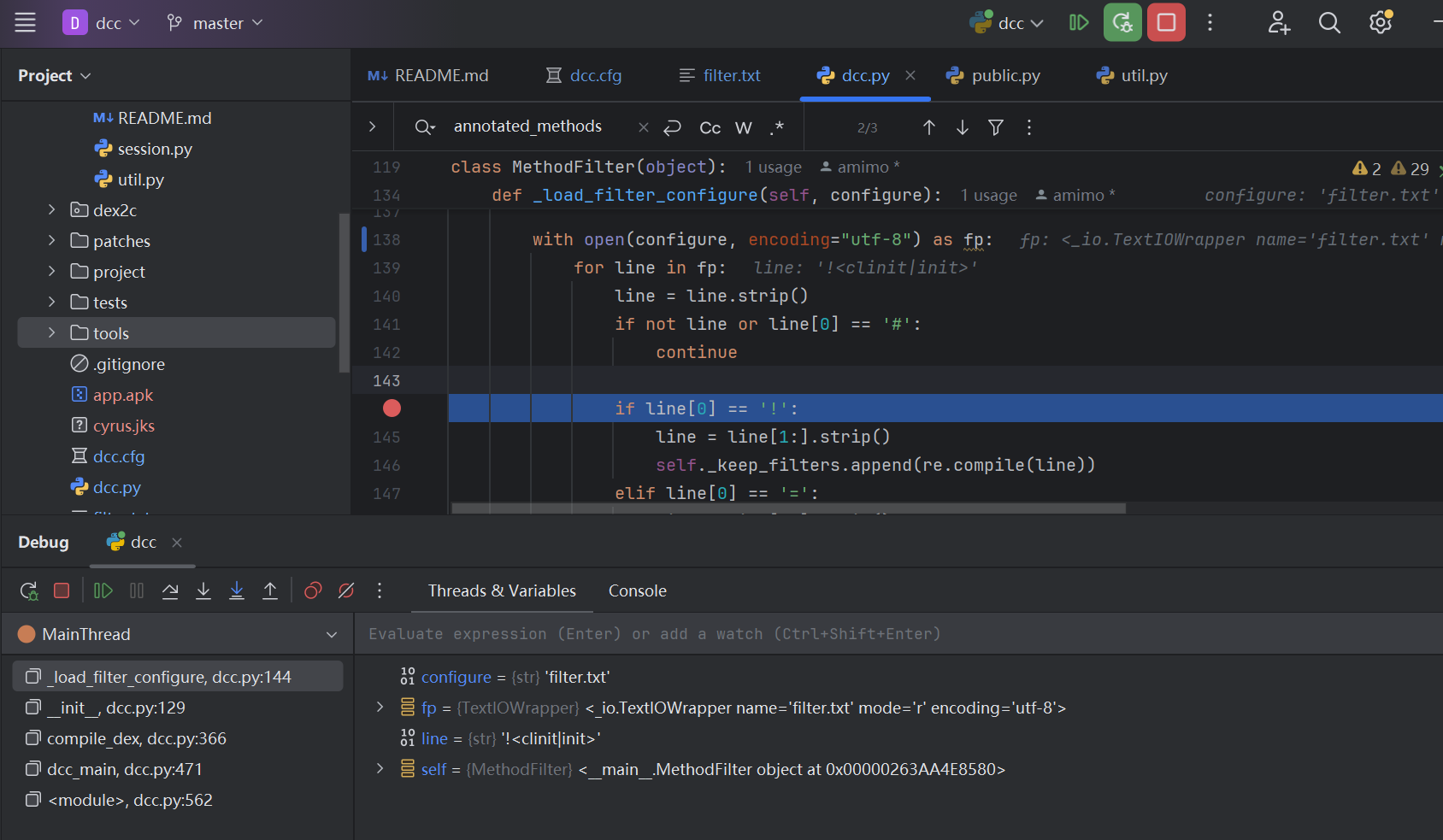1443x840 pixels.
Task: Click the New Line icon in search bar
Action: click(673, 127)
